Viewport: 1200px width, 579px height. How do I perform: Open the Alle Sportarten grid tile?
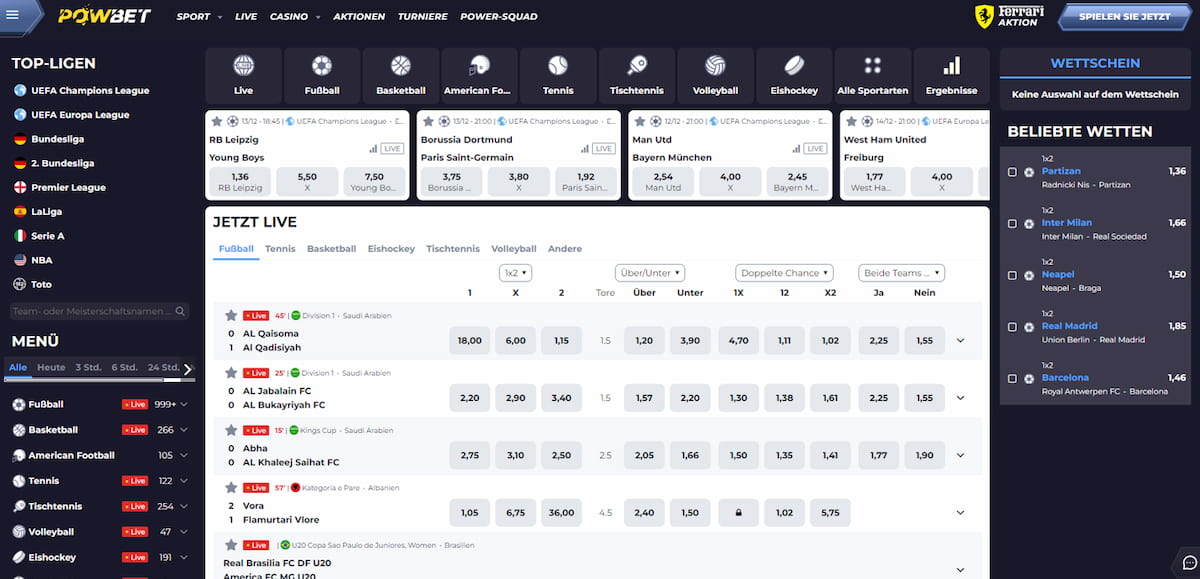click(x=873, y=76)
